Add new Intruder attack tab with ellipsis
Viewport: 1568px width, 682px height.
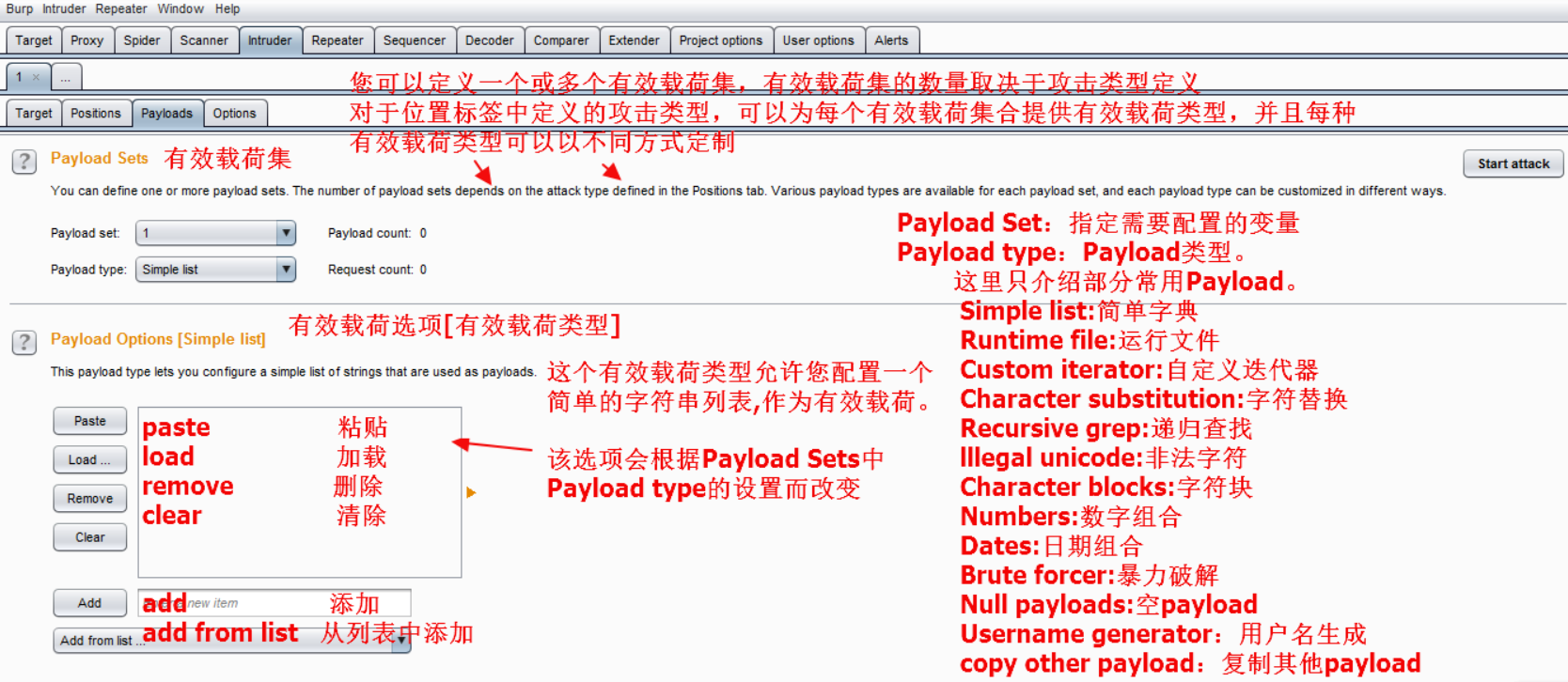pos(66,77)
